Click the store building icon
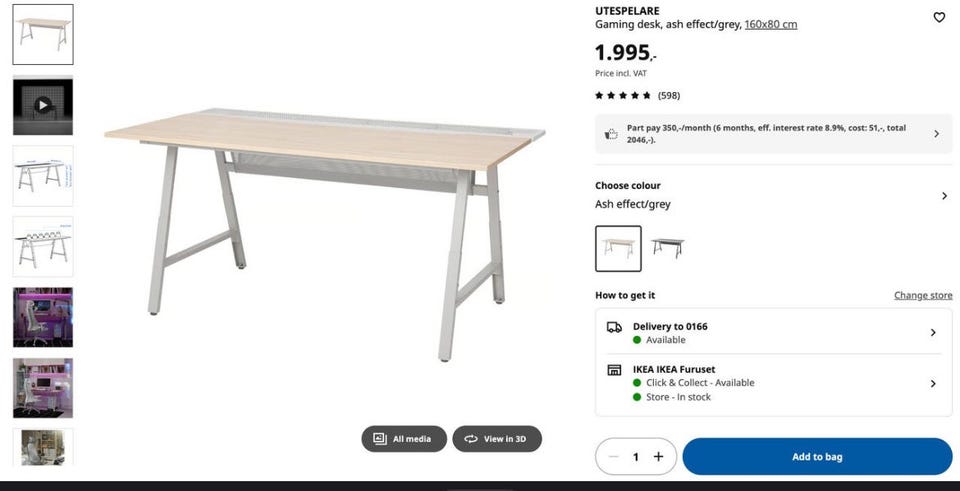The image size is (960, 491). tap(614, 370)
